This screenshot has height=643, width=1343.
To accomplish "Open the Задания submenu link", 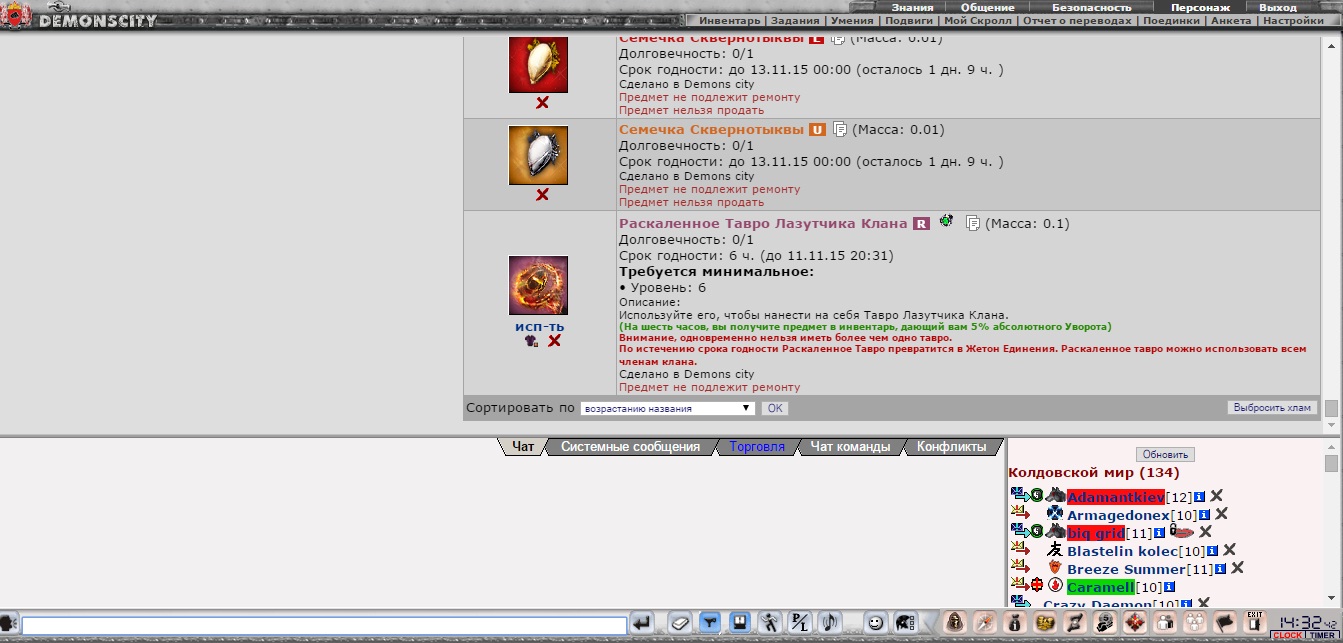I will [796, 20].
